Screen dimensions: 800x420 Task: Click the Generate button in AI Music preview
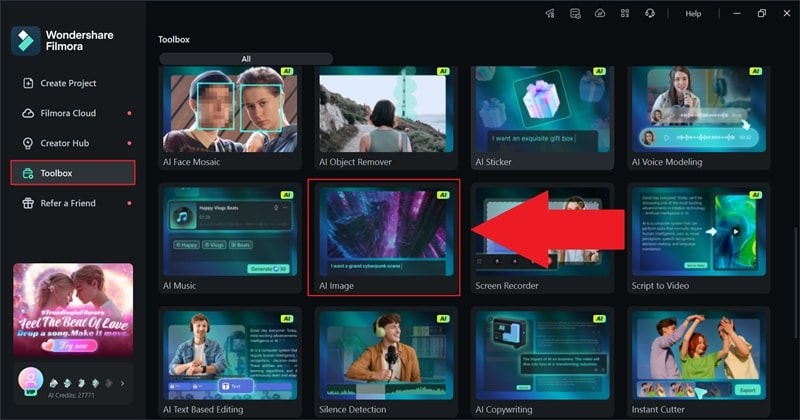[x=268, y=268]
